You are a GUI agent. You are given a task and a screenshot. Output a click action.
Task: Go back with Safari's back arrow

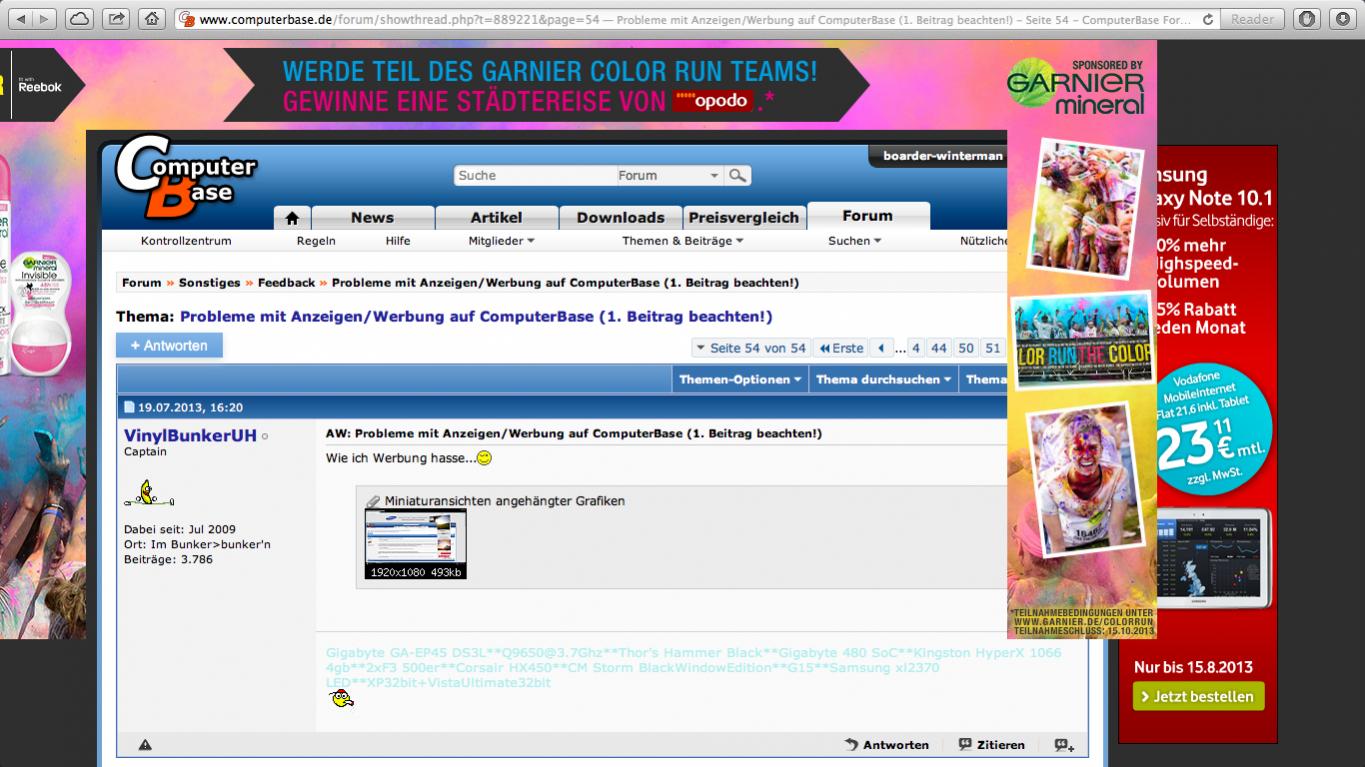pyautogui.click(x=21, y=18)
